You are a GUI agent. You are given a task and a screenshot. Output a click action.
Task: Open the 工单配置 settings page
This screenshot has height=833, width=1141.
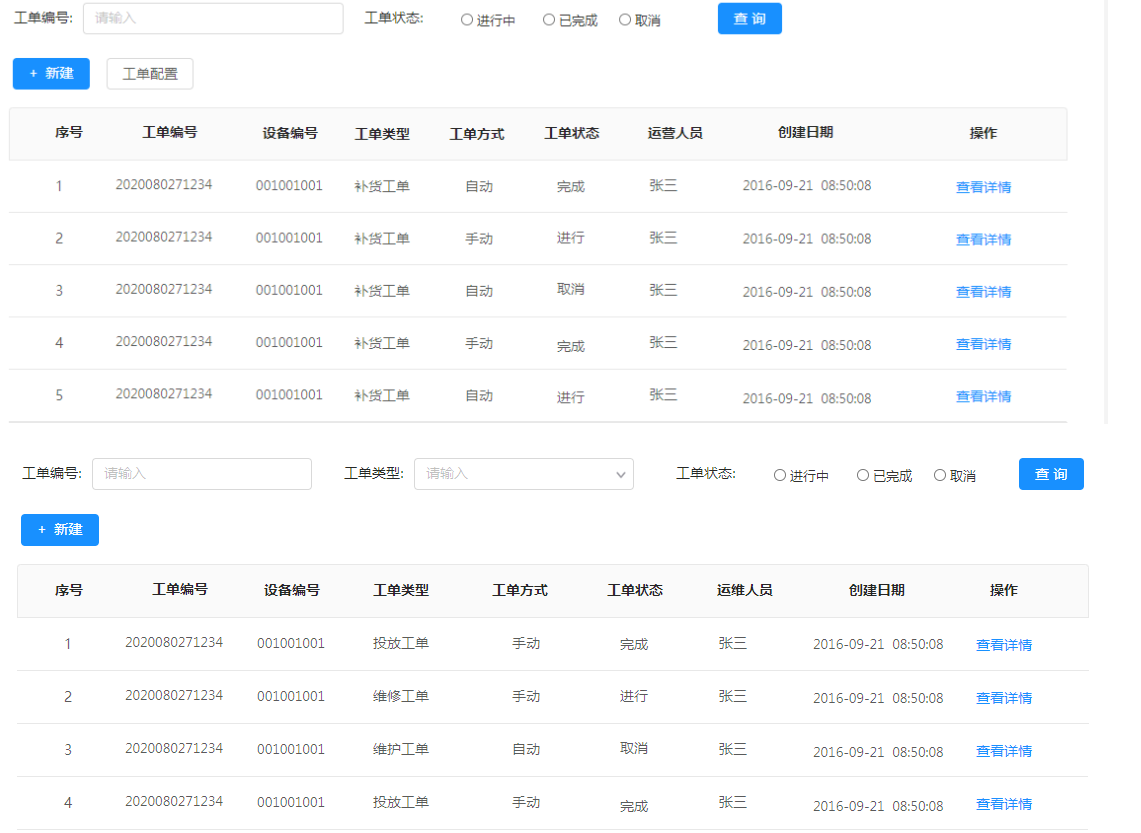(149, 73)
